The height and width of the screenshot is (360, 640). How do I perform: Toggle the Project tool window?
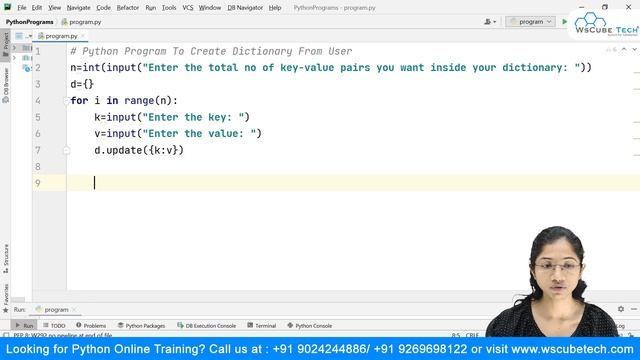[5, 44]
